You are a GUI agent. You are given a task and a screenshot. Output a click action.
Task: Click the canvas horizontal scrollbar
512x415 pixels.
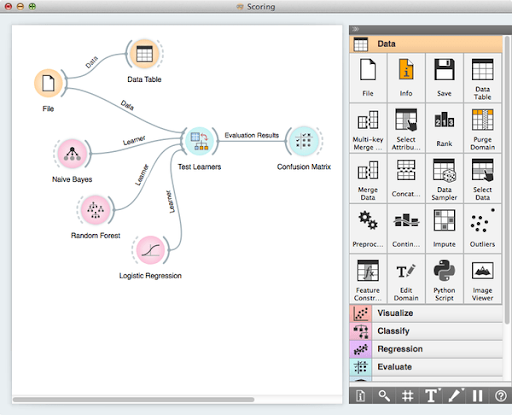tap(133, 399)
